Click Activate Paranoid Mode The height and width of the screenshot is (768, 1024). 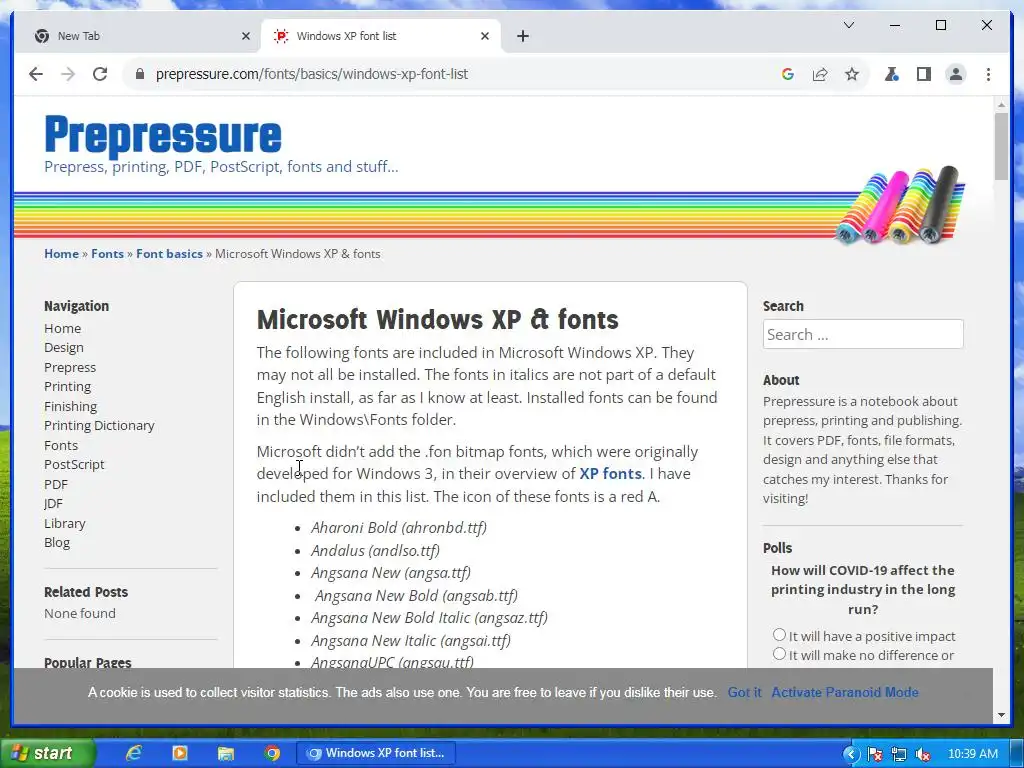[x=844, y=692]
